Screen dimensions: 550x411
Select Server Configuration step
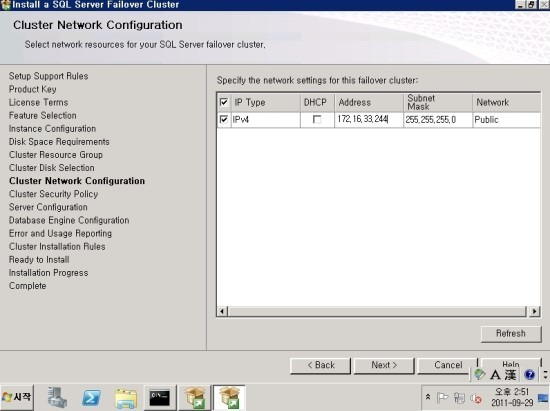click(x=48, y=207)
